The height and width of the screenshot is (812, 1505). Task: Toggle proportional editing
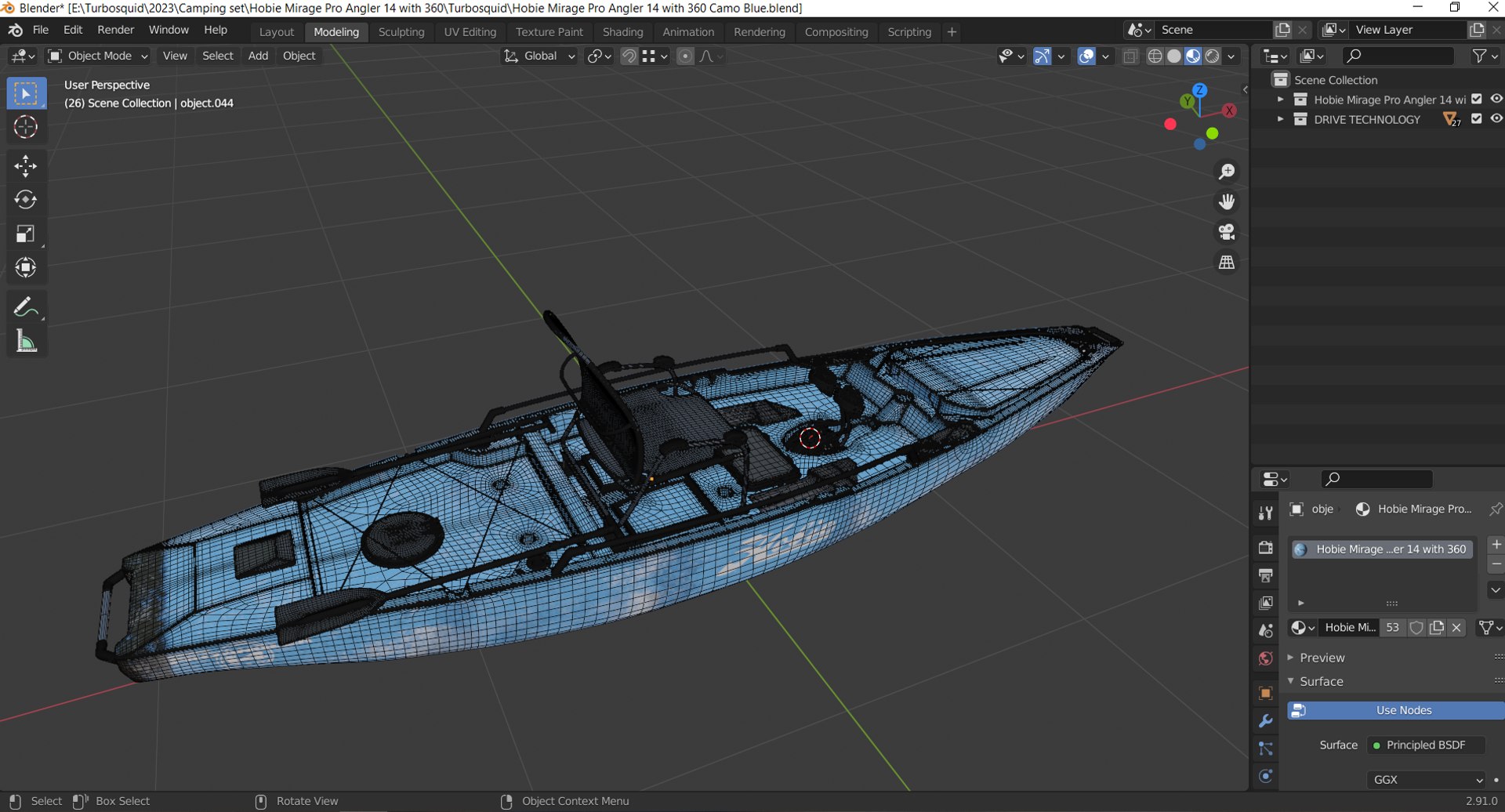coord(685,56)
